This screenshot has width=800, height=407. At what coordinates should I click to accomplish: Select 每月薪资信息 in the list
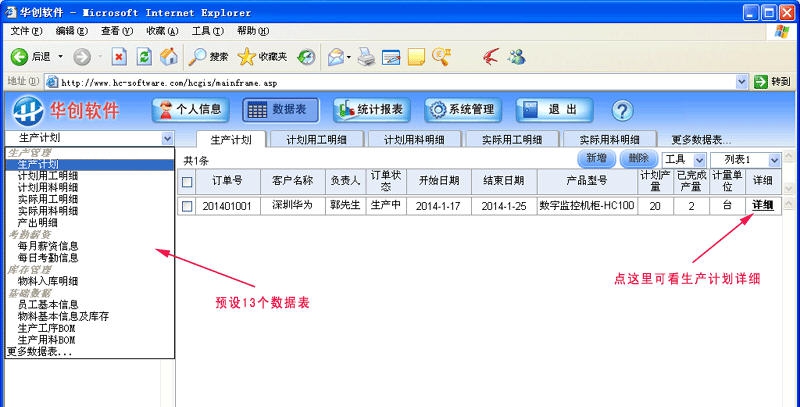tap(89, 246)
